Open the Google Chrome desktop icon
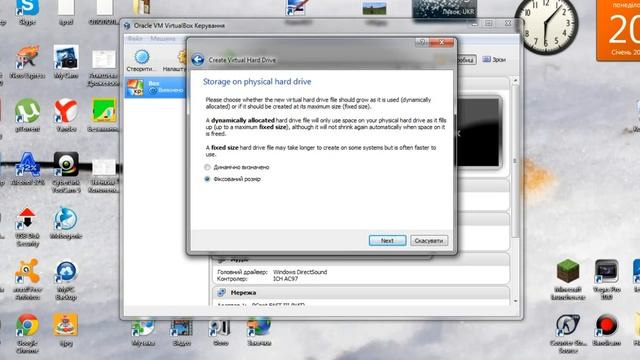The height and width of the screenshot is (360, 640). point(27,333)
